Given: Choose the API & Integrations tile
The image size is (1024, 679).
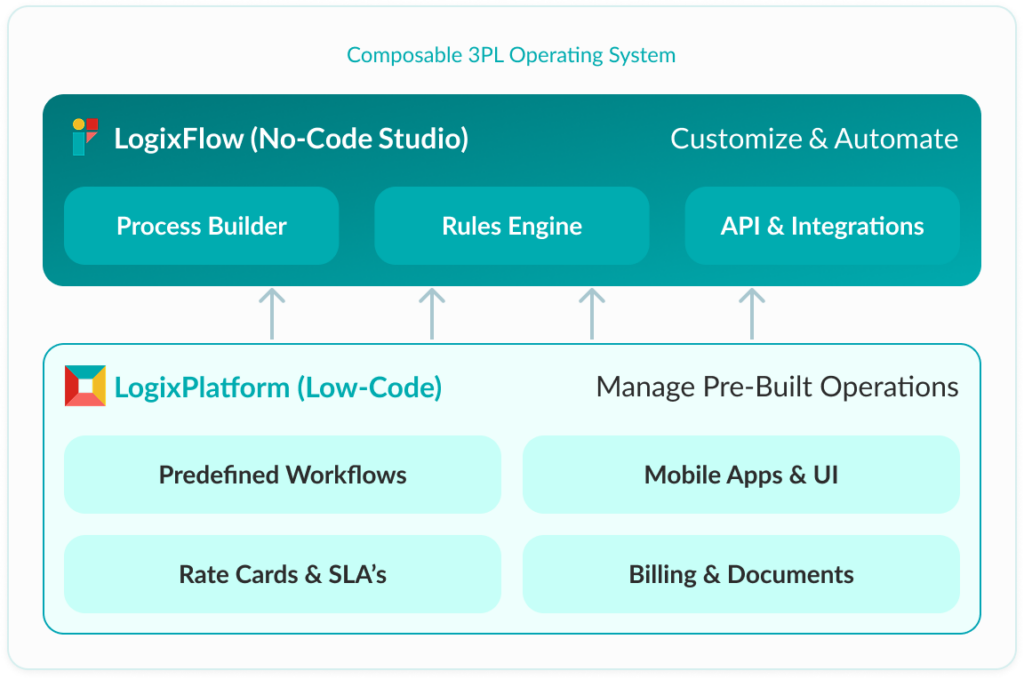Looking at the screenshot, I should (x=822, y=226).
